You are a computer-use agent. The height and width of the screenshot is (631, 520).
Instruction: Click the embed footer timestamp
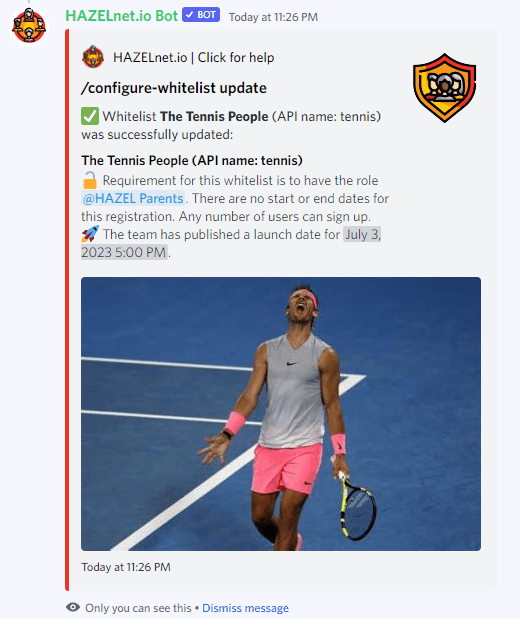[126, 567]
